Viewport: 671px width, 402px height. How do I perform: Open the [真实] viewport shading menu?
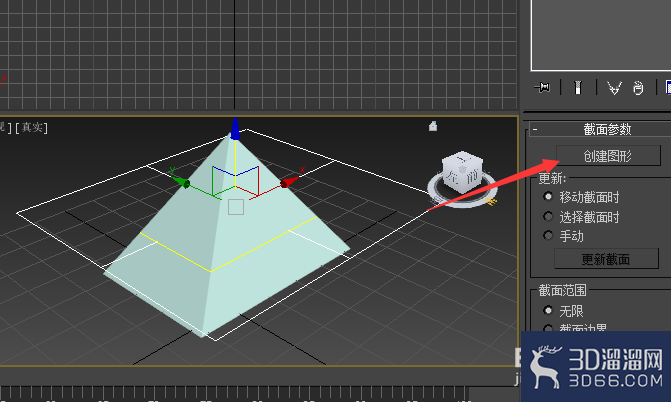pyautogui.click(x=32, y=127)
